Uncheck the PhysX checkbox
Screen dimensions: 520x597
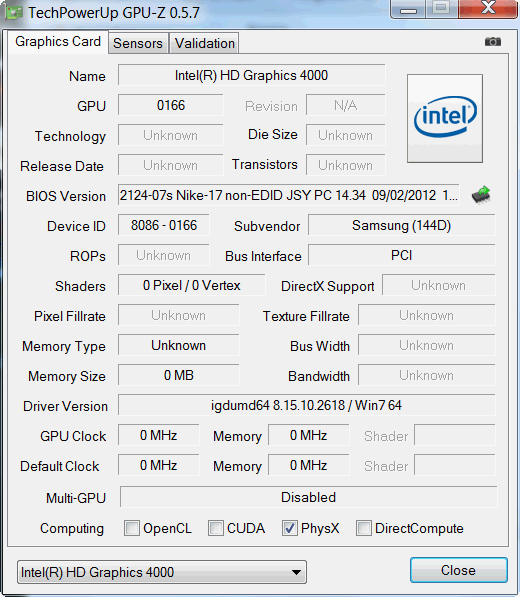(290, 528)
